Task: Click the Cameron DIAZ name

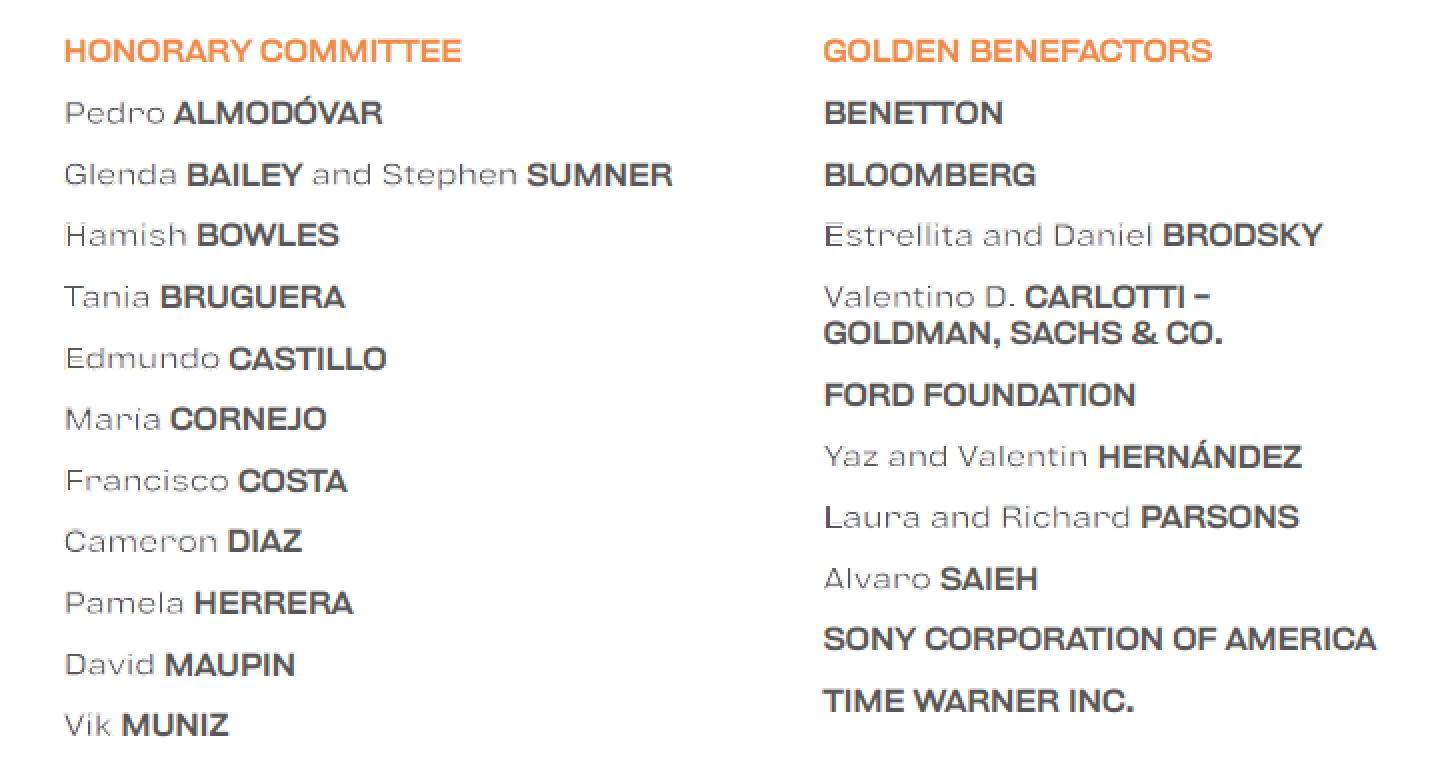Action: click(x=183, y=542)
